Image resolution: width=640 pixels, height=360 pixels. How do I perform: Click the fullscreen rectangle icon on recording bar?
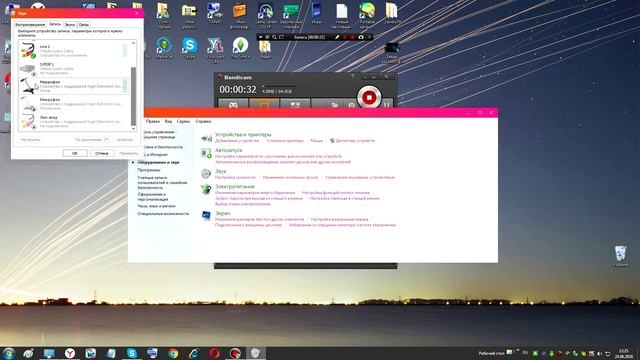click(281, 37)
